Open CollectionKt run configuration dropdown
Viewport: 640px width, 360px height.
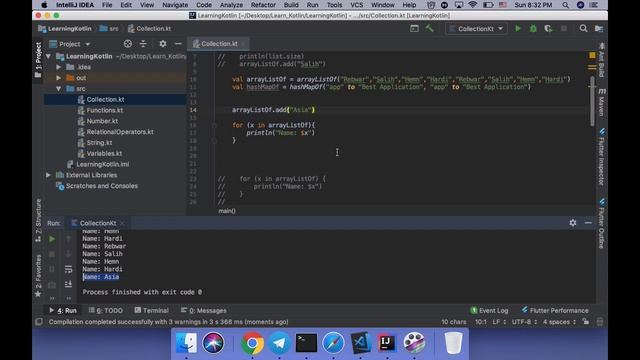pyautogui.click(x=476, y=29)
